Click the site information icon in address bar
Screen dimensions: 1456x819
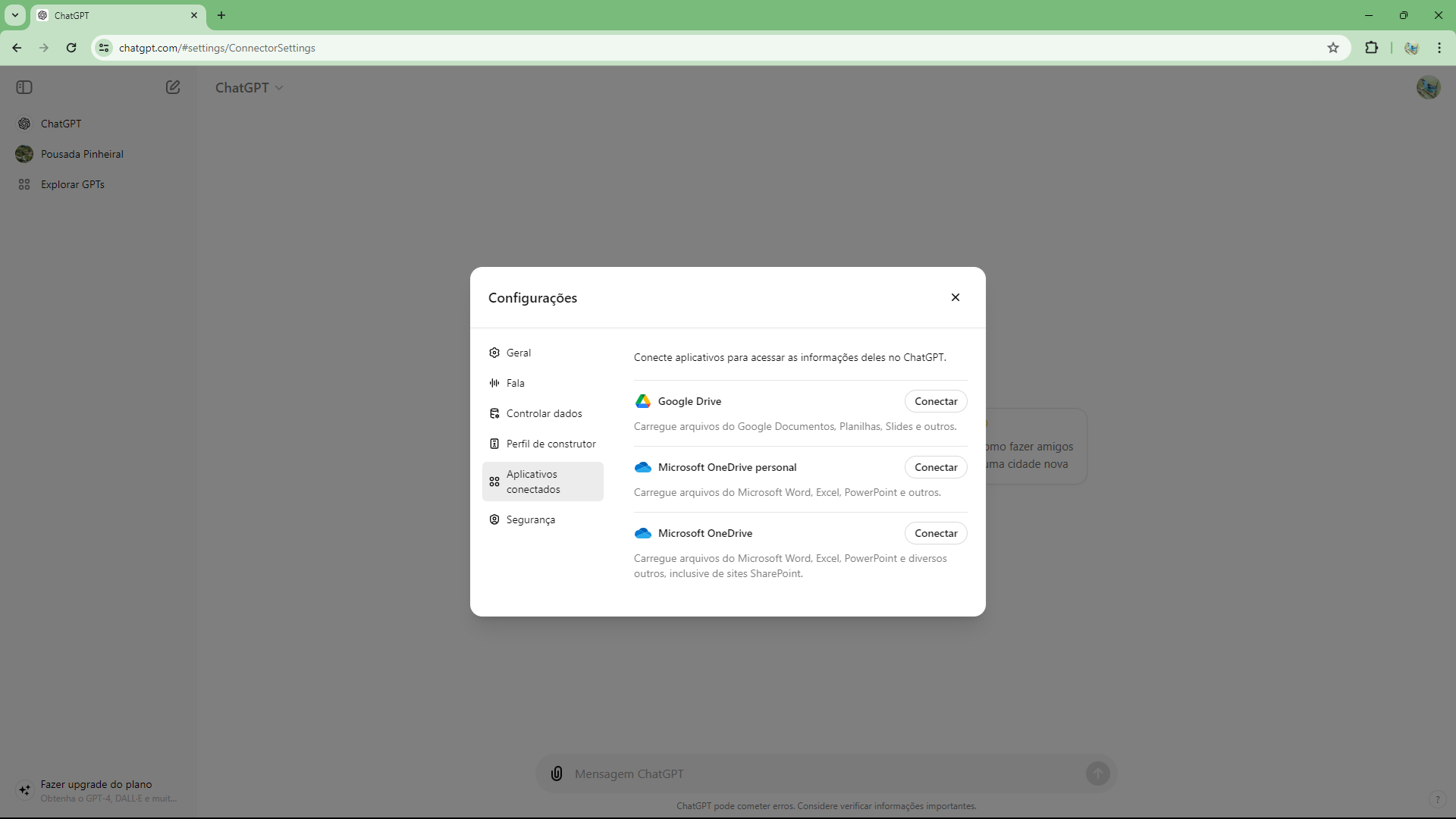tap(104, 48)
